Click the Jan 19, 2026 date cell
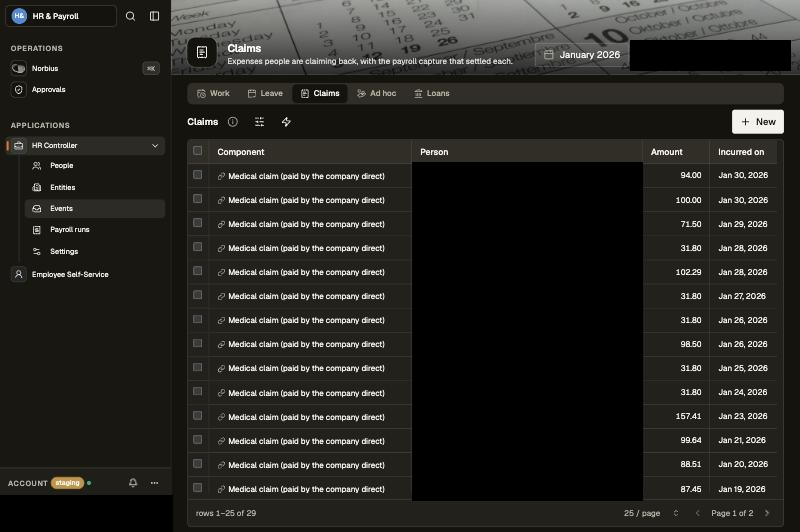Viewport: 800px width, 532px height. click(x=742, y=489)
